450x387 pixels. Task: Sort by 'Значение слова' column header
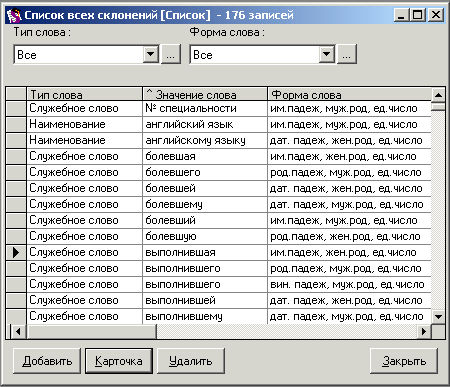point(205,94)
